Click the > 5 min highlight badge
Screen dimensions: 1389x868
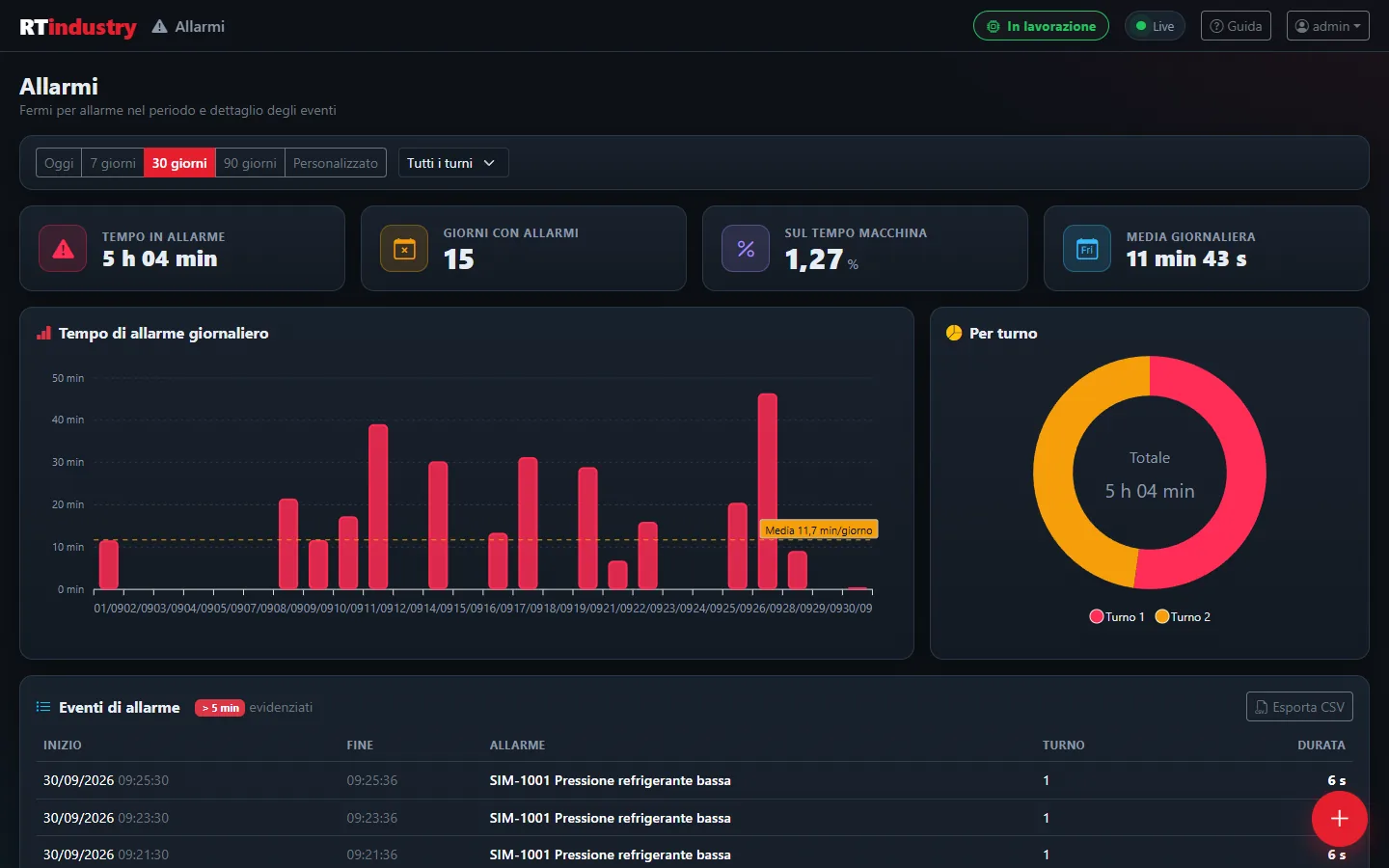pos(220,708)
